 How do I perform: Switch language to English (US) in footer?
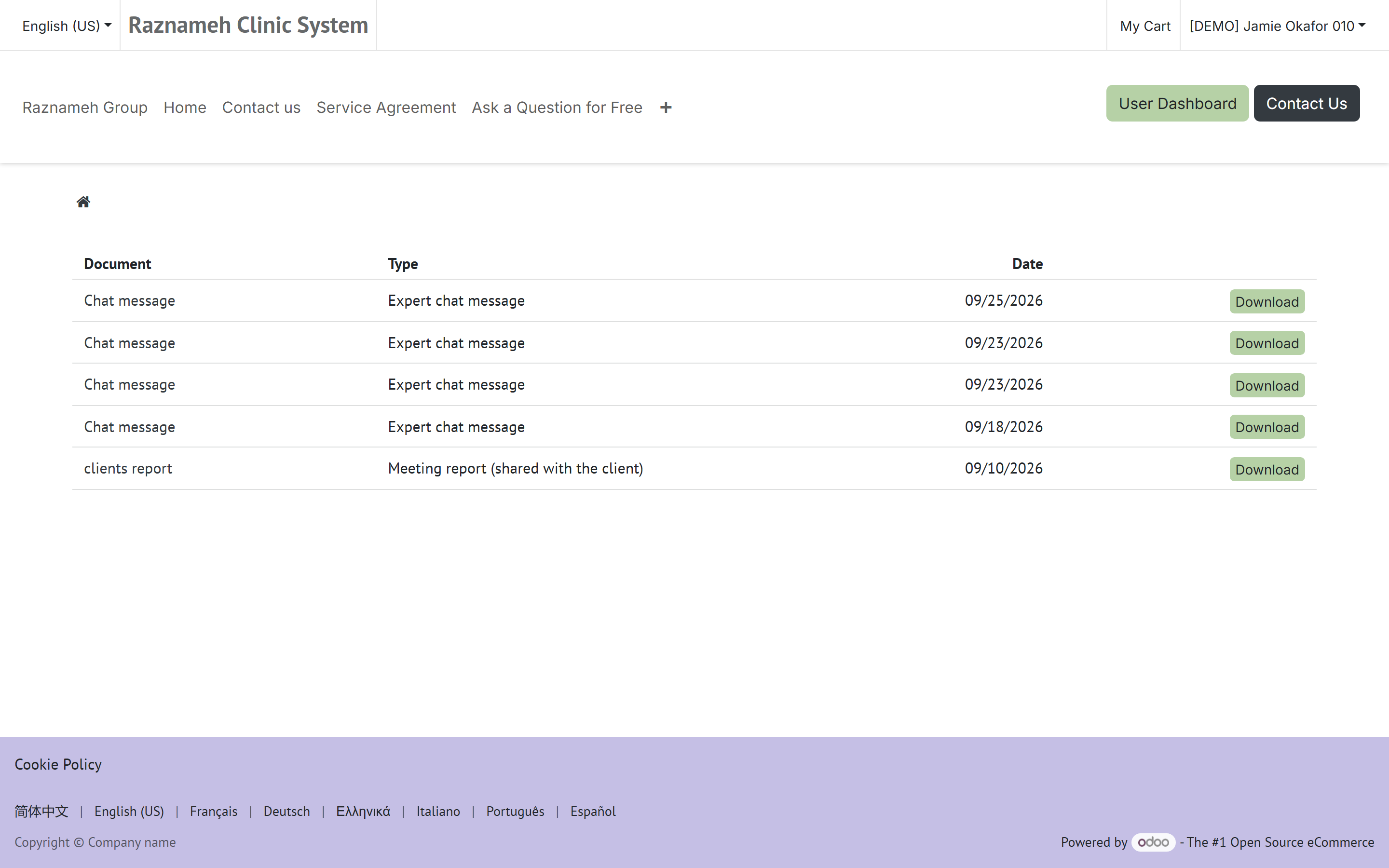pos(129,811)
